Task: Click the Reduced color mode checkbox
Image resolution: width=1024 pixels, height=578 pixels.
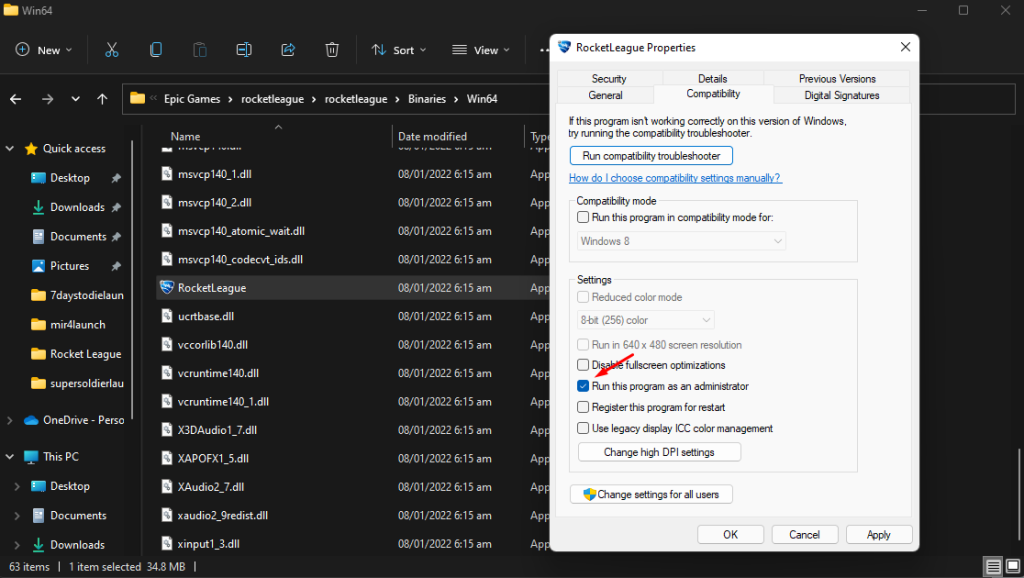Action: pos(583,297)
